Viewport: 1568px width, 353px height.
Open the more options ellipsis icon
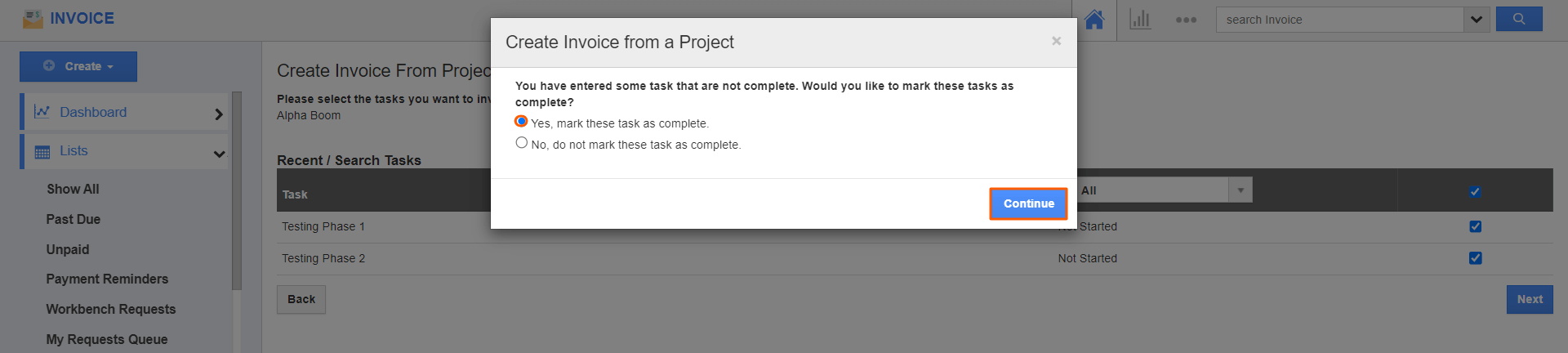pyautogui.click(x=1186, y=20)
